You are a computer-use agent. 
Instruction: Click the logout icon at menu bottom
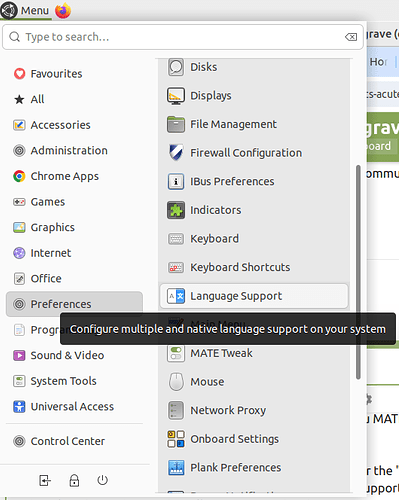45,480
